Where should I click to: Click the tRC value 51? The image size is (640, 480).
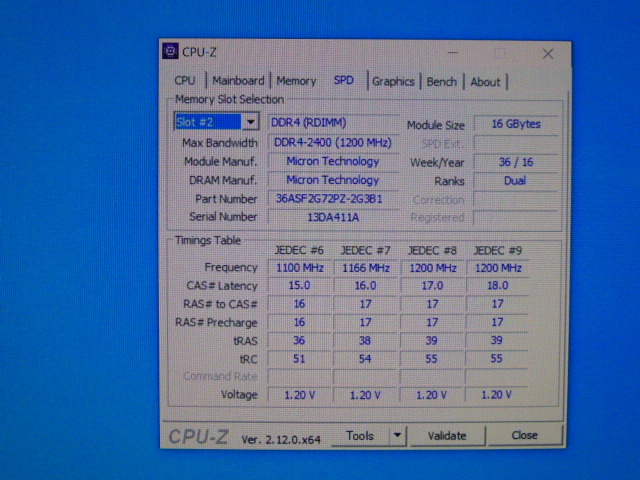tap(300, 359)
